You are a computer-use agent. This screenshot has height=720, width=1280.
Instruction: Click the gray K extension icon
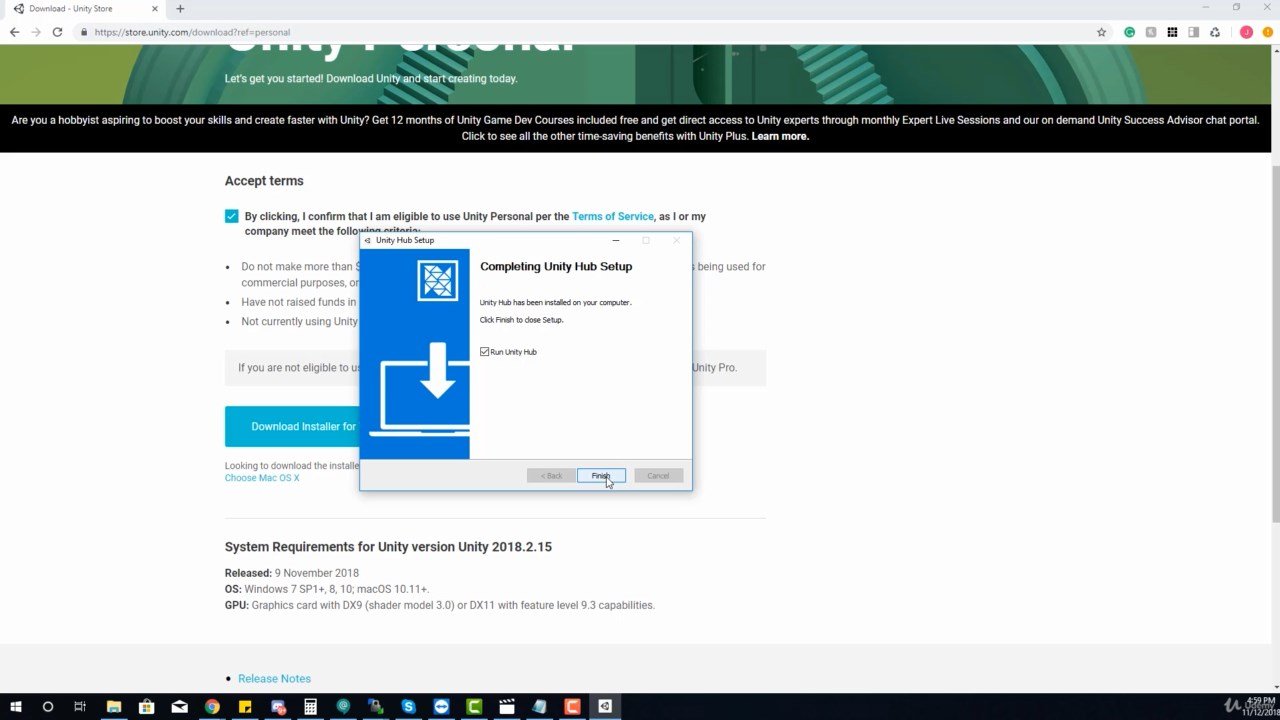[x=1151, y=32]
